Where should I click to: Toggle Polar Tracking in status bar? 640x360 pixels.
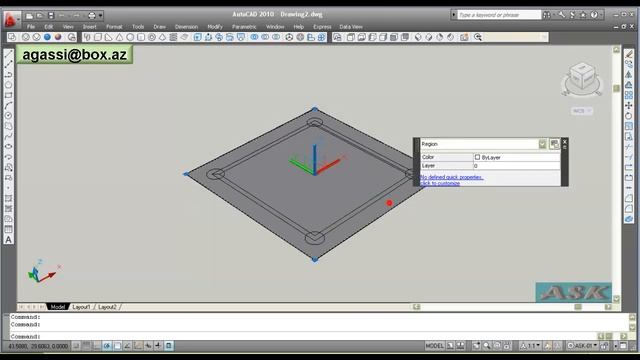point(107,346)
